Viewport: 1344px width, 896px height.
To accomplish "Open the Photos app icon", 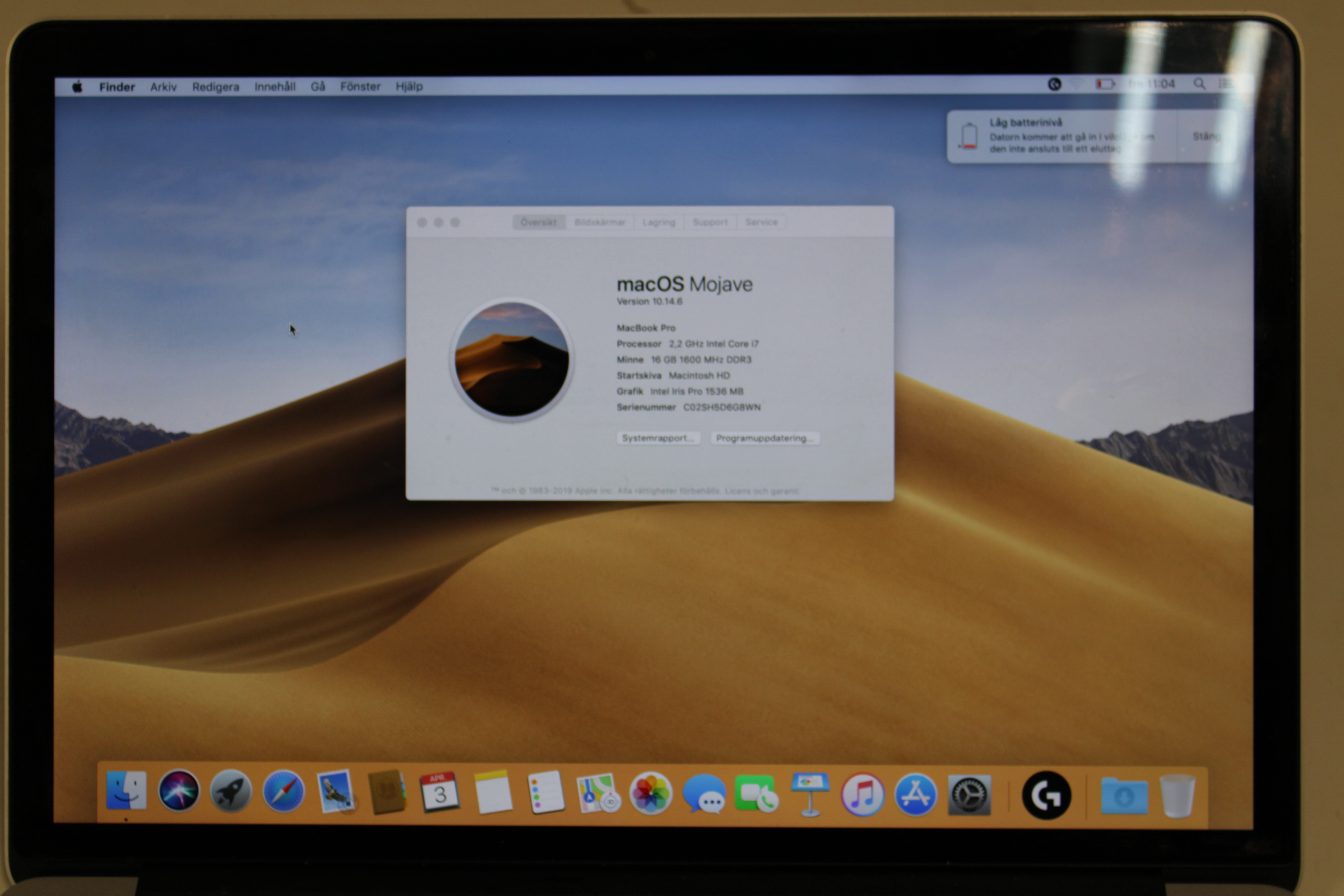I will [650, 793].
